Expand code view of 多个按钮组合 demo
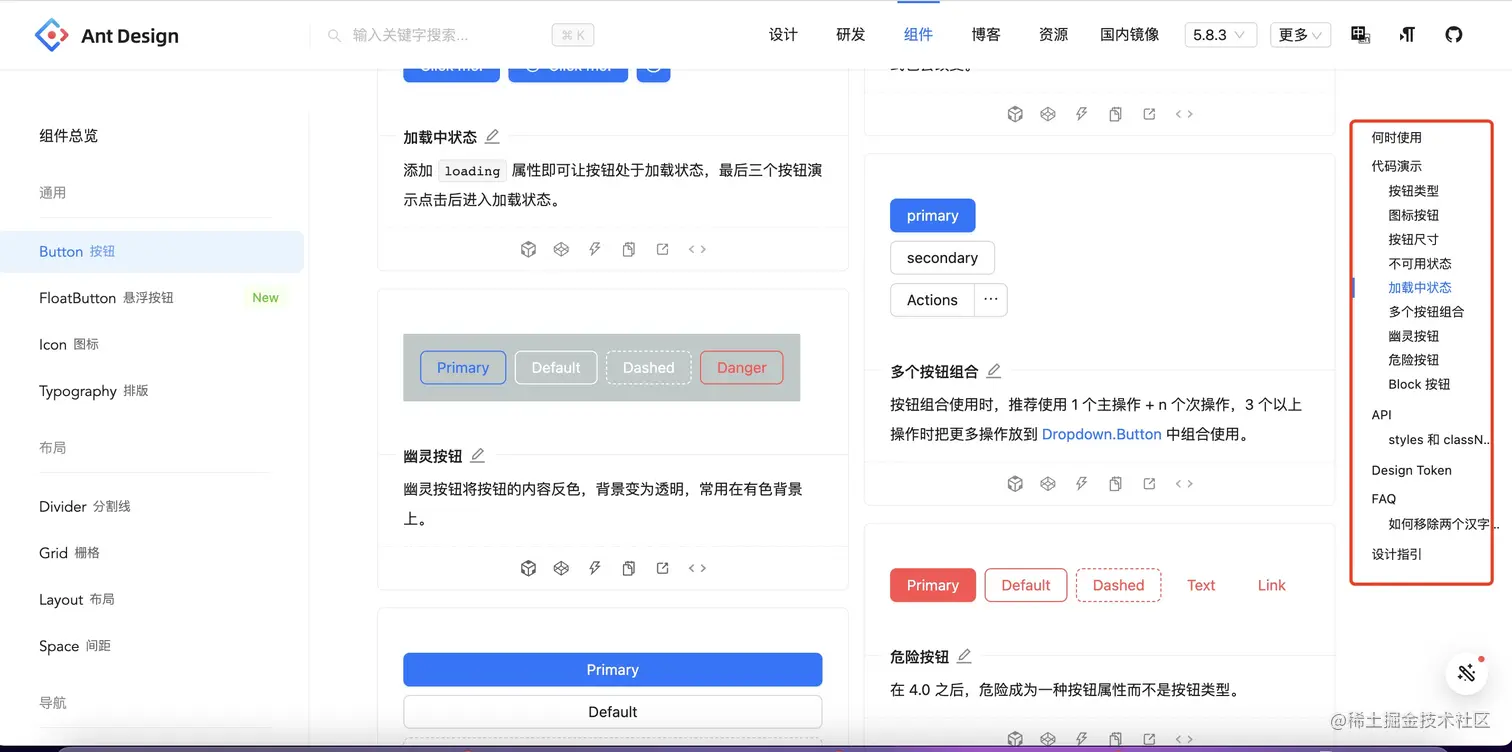The height and width of the screenshot is (752, 1512). (1184, 484)
